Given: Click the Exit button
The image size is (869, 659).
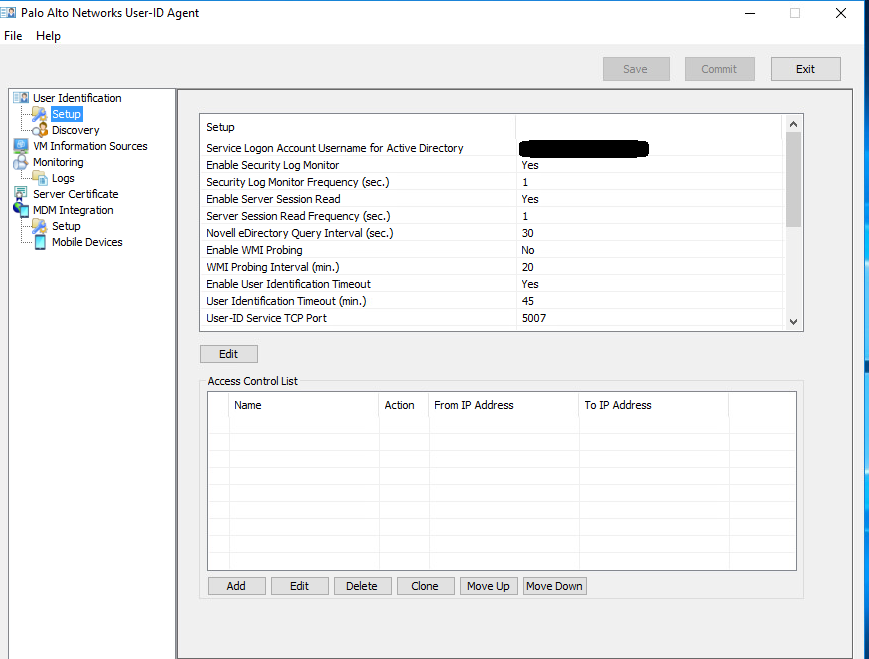Looking at the screenshot, I should (x=805, y=69).
